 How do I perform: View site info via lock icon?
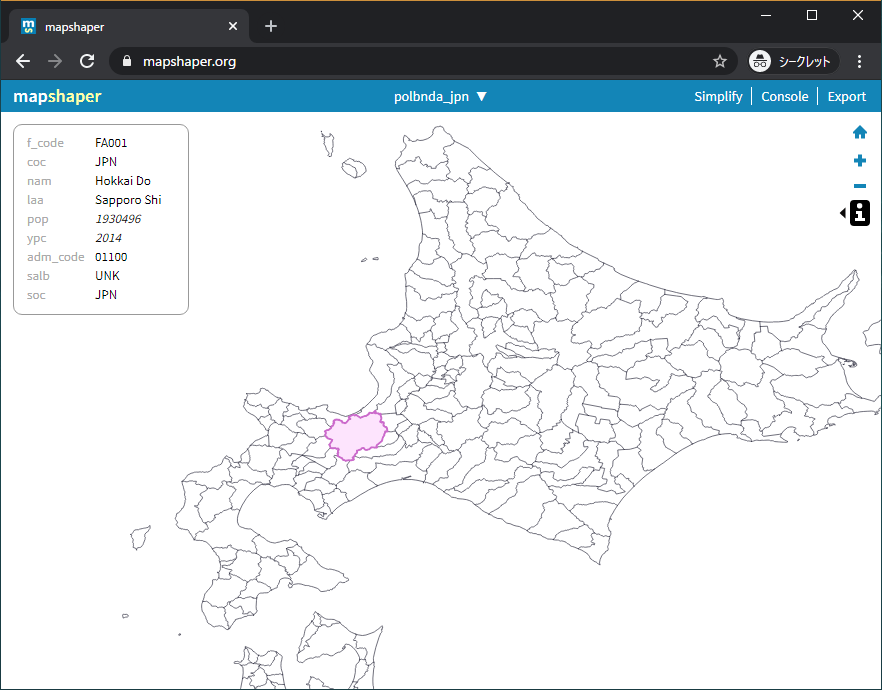click(127, 61)
